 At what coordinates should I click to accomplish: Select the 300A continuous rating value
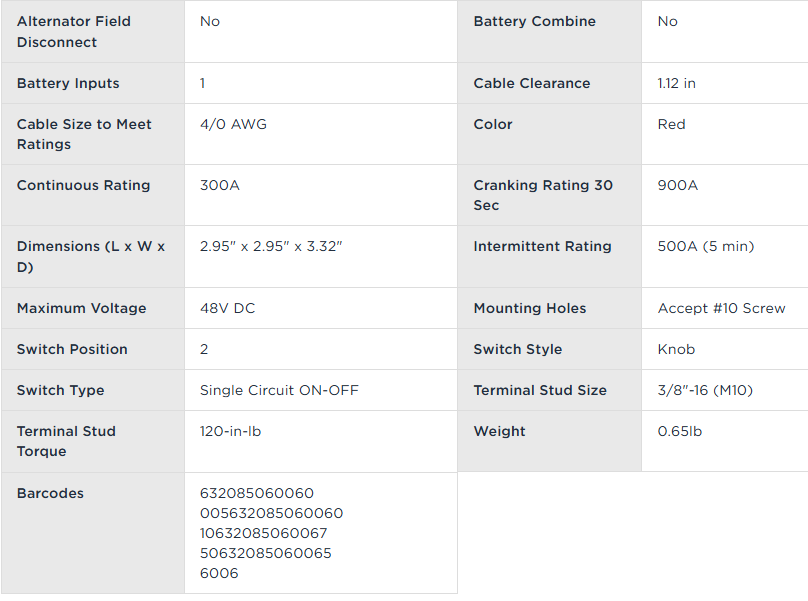220,185
